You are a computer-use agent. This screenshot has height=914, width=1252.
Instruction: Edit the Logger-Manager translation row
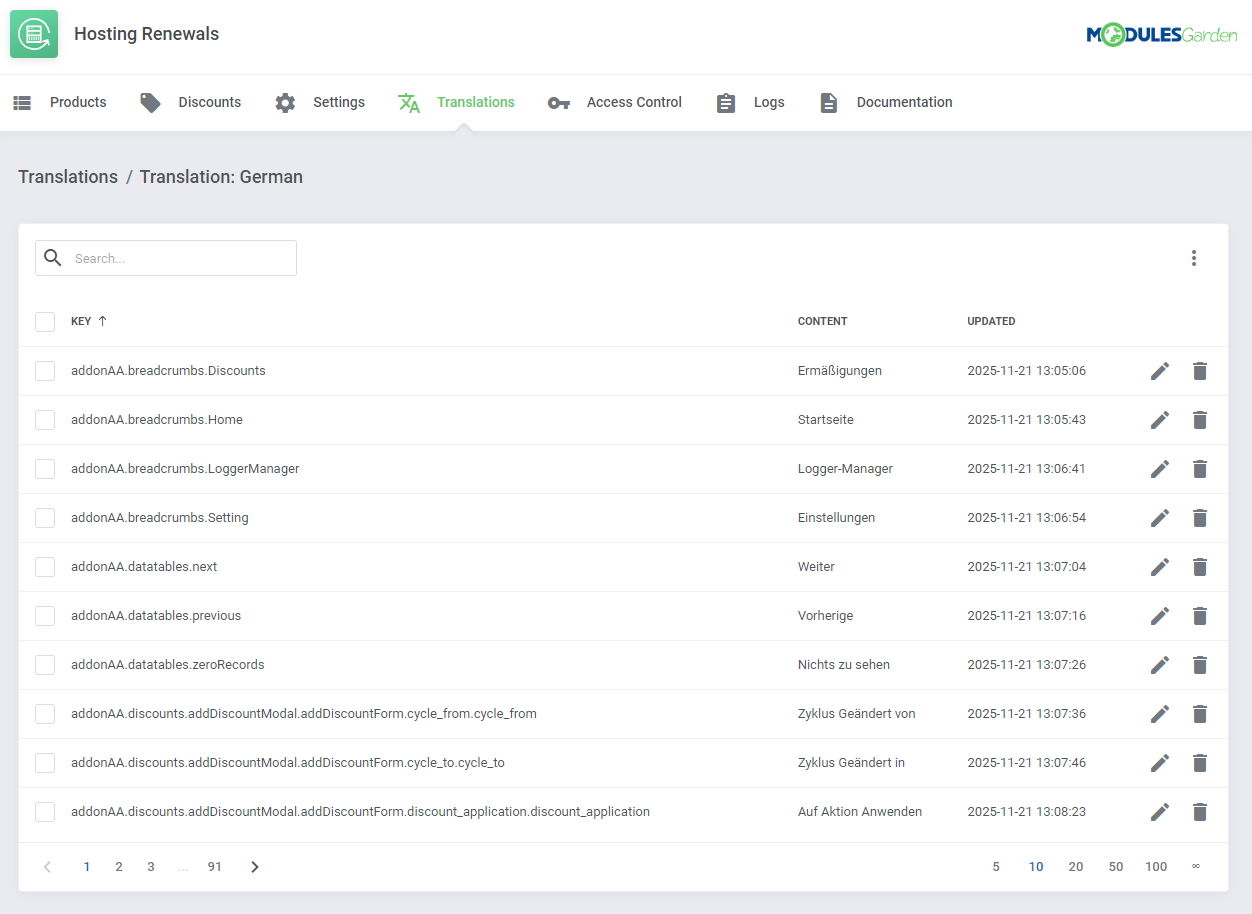[1159, 469]
